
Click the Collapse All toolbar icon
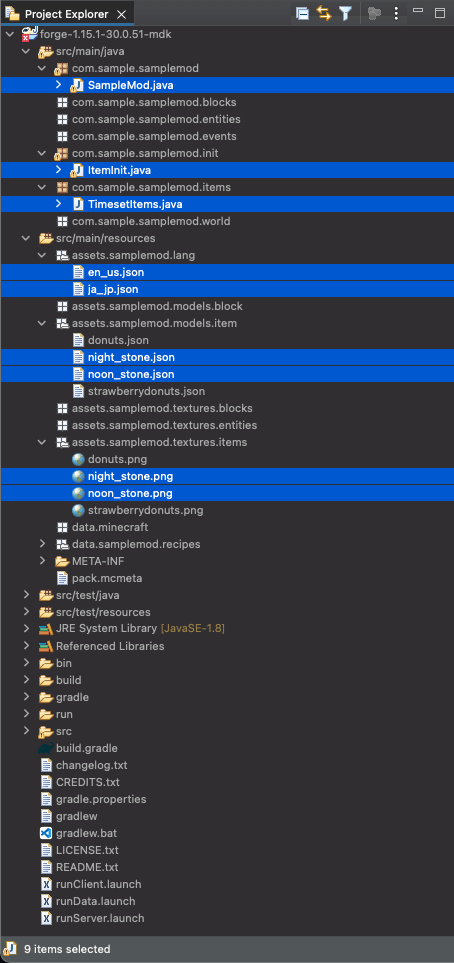[x=302, y=14]
